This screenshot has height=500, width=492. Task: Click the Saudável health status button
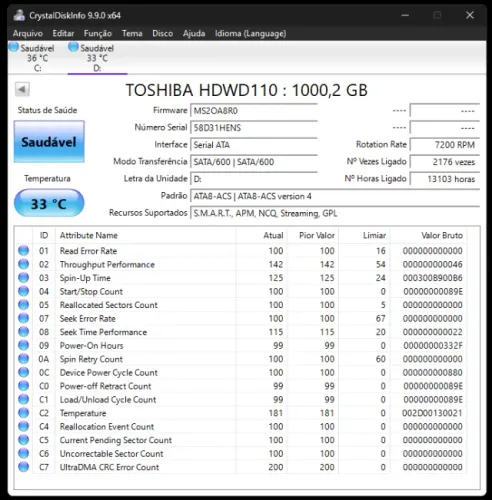(49, 142)
